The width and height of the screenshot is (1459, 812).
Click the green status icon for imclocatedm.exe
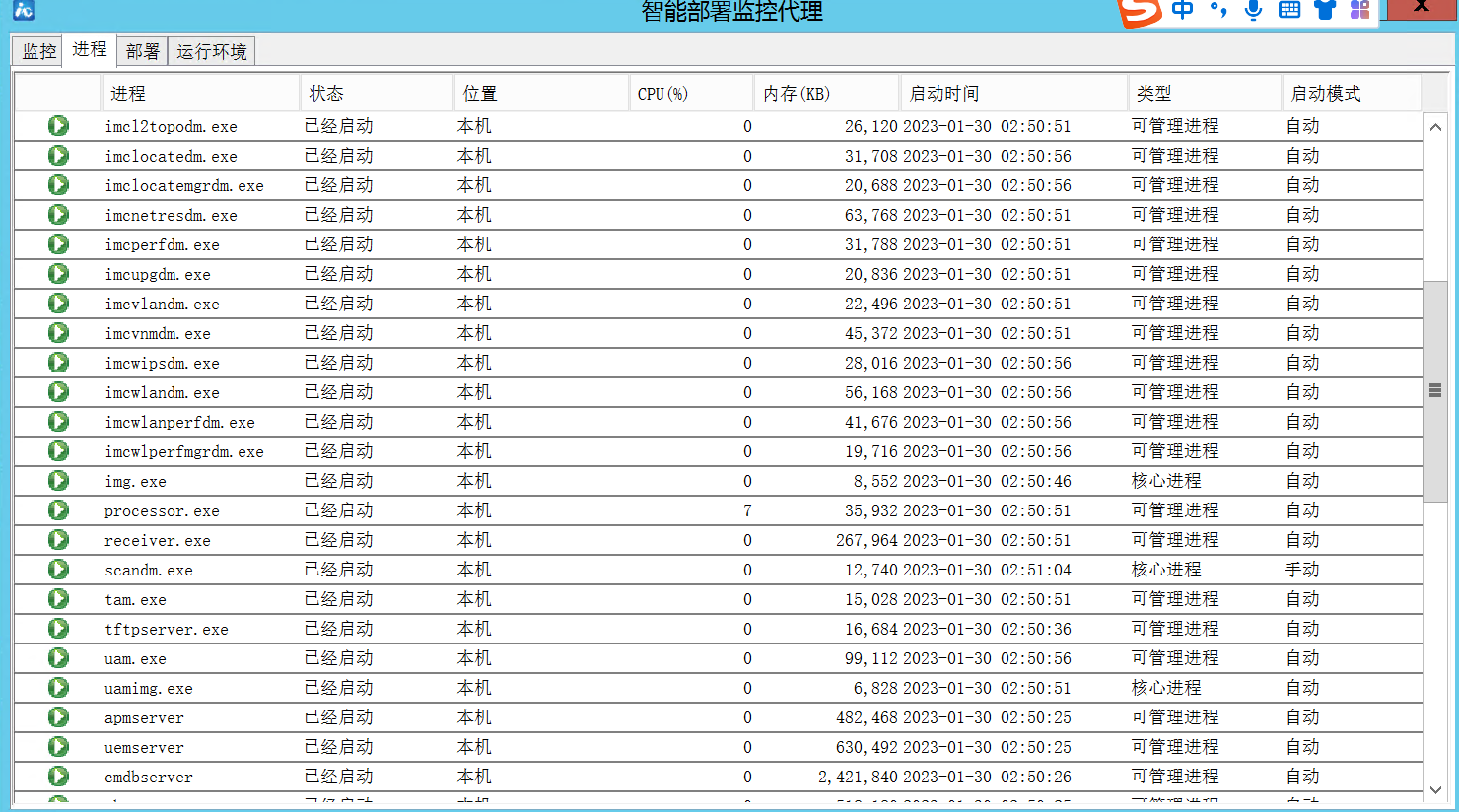click(x=58, y=155)
